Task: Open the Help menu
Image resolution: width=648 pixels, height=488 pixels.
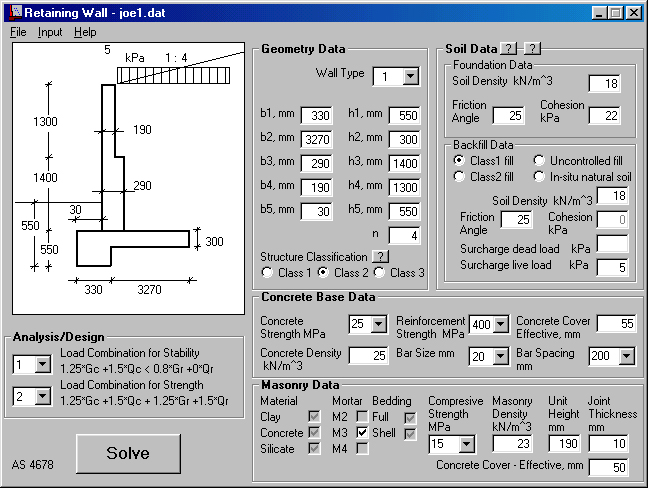Action: [85, 32]
